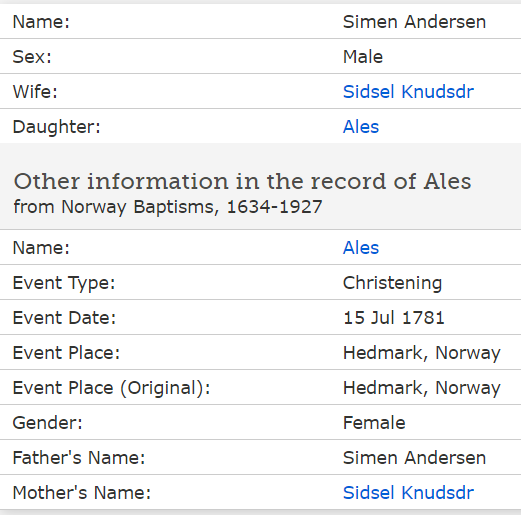The height and width of the screenshot is (515, 521).
Task: Follow the Ales link beside record Name
Action: [x=361, y=248]
